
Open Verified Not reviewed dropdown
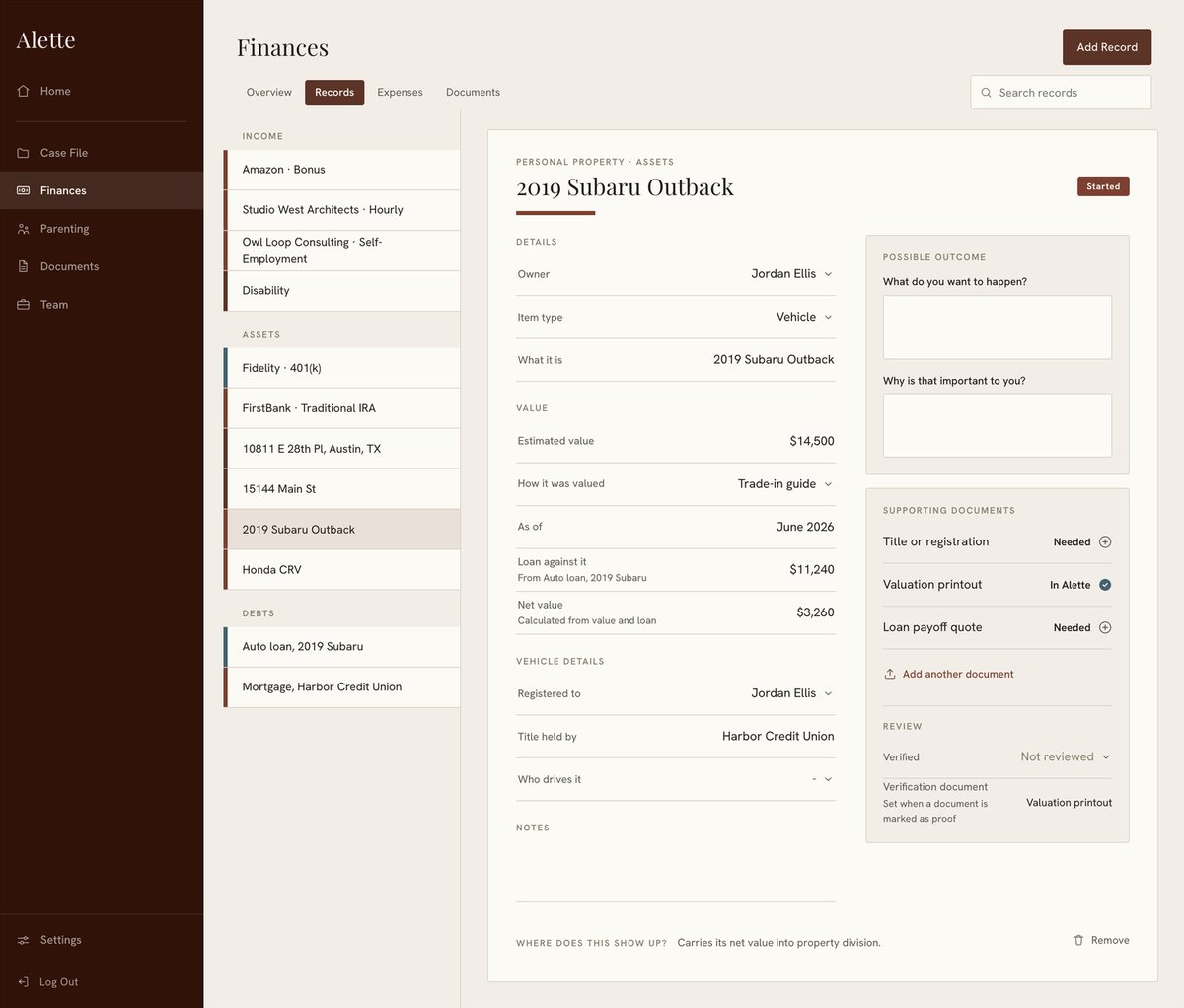tap(1066, 756)
